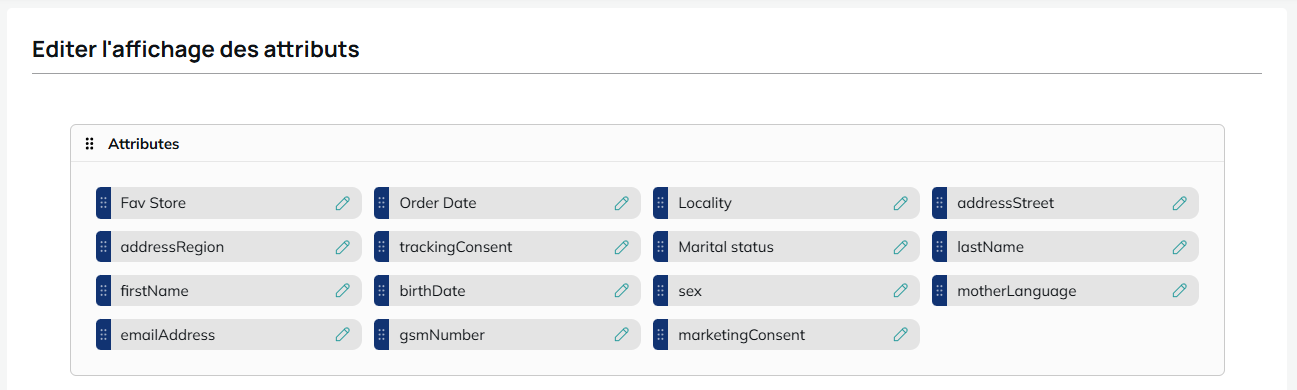Edit lastName attribute pencil icon
Screen dimensions: 1297x390
click(1180, 247)
